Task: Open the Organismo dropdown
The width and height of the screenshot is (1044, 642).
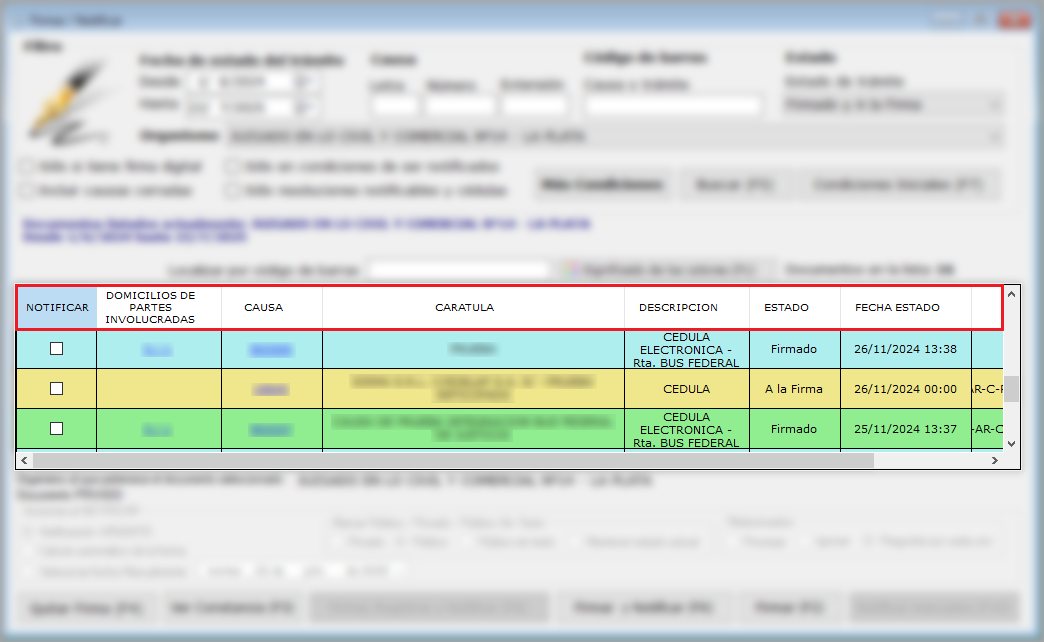Action: click(994, 136)
